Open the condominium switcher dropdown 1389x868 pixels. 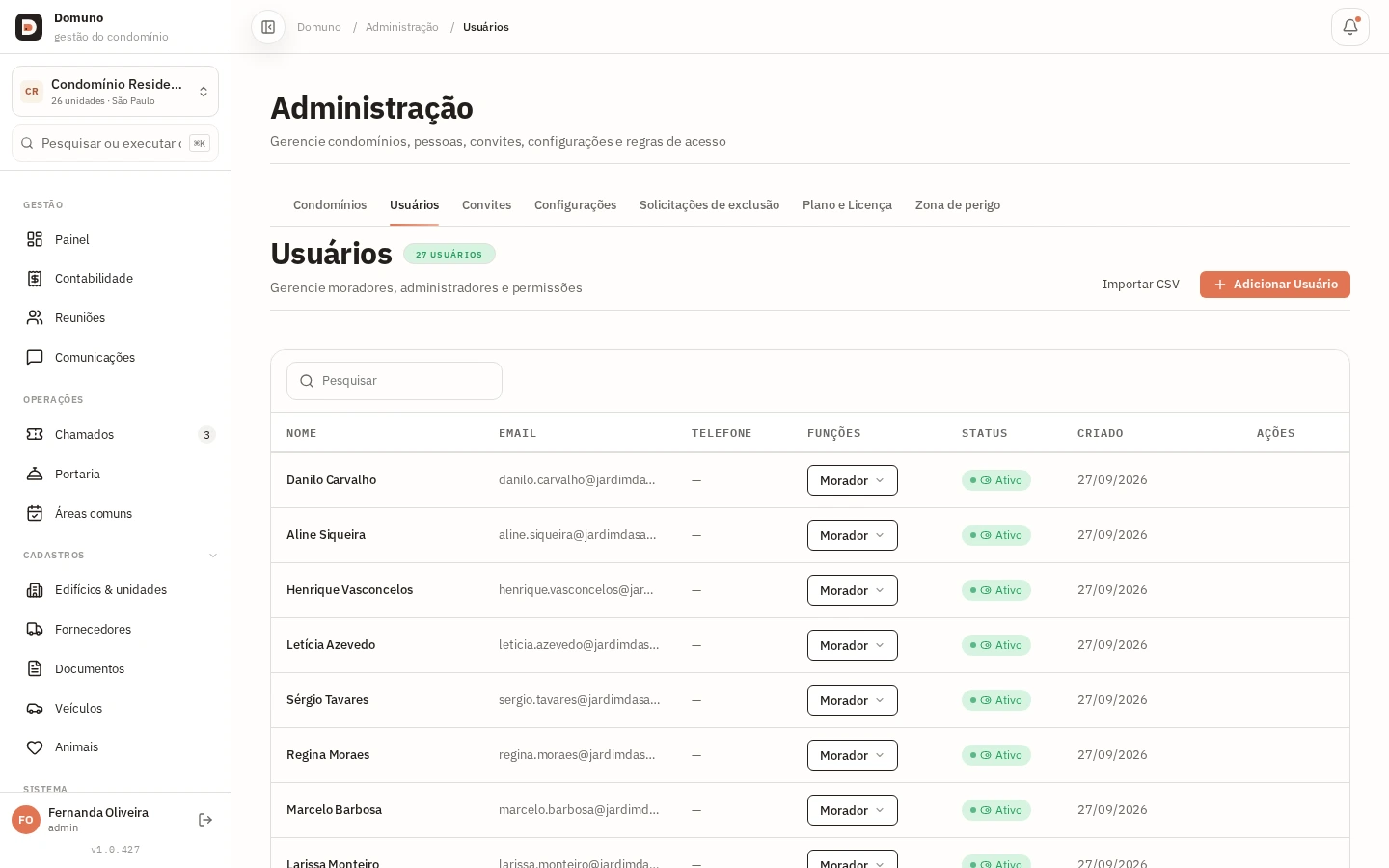[x=115, y=92]
